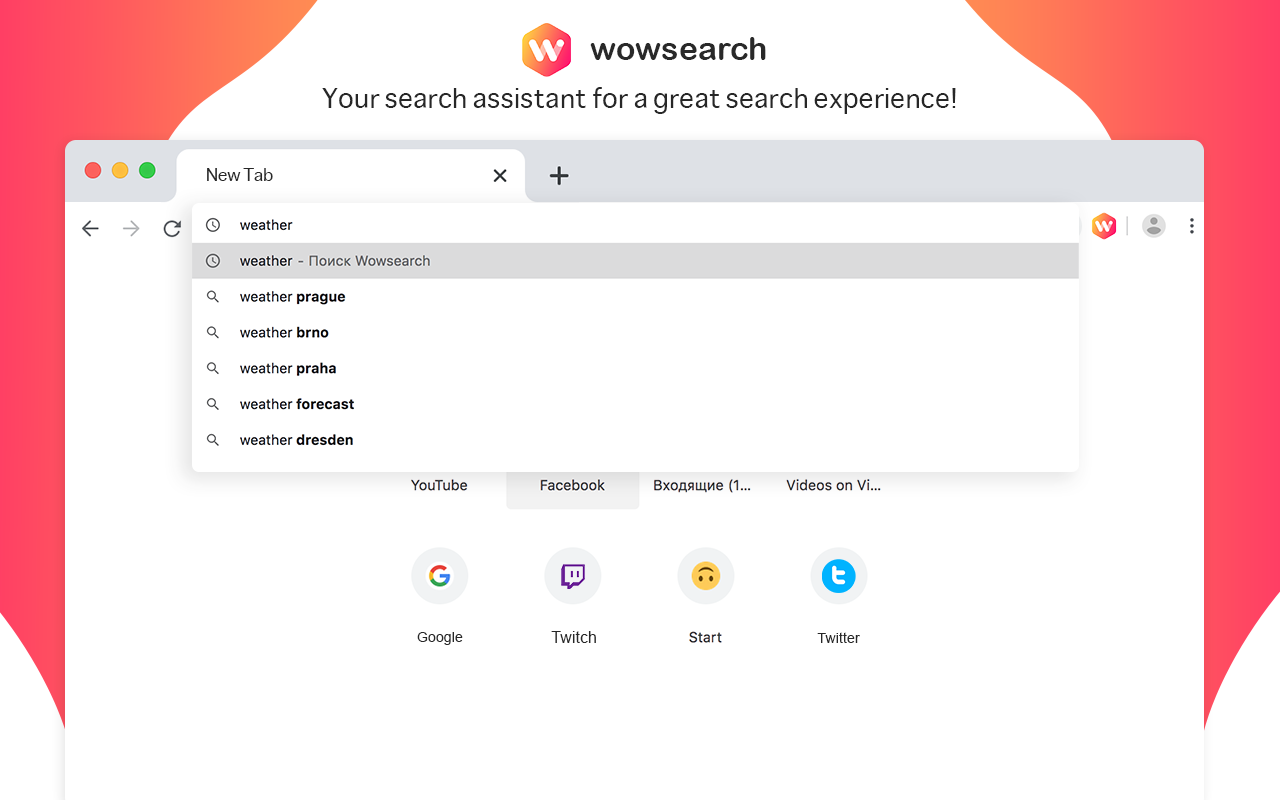Open the Twitter shortcut
The width and height of the screenshot is (1280, 800).
pos(838,576)
